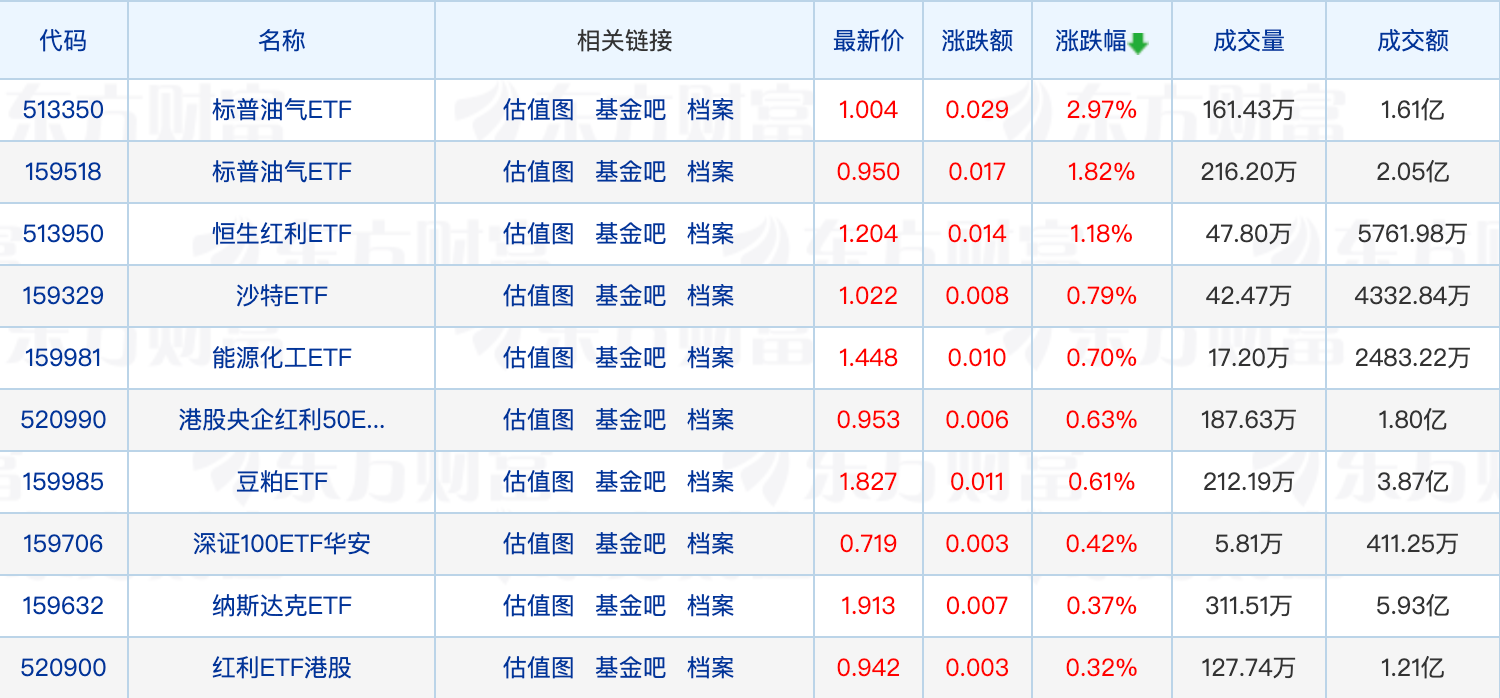Open 恒生红利ETF fund name
The image size is (1500, 698).
click(282, 234)
